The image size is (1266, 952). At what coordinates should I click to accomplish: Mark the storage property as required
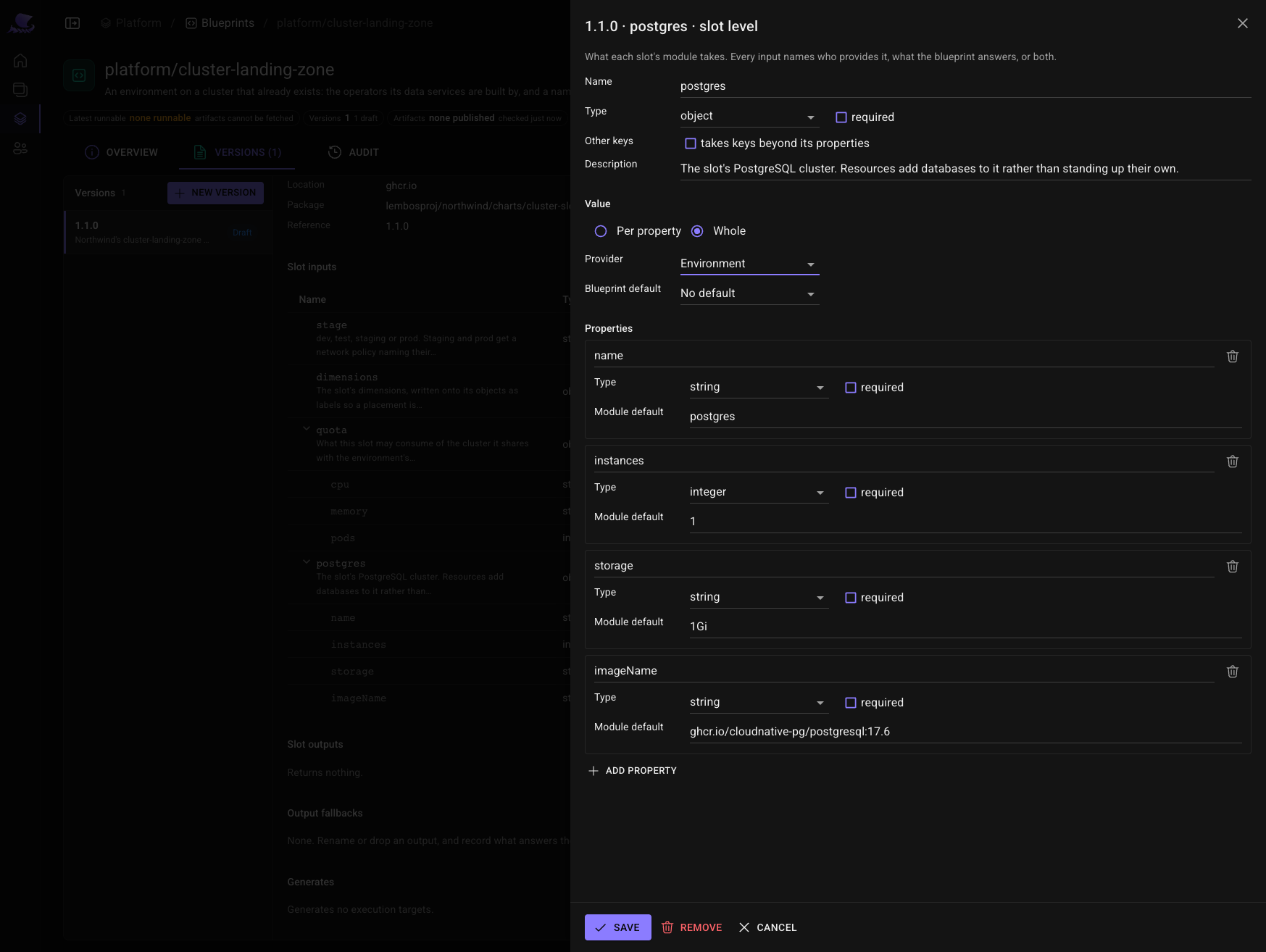pyautogui.click(x=851, y=598)
